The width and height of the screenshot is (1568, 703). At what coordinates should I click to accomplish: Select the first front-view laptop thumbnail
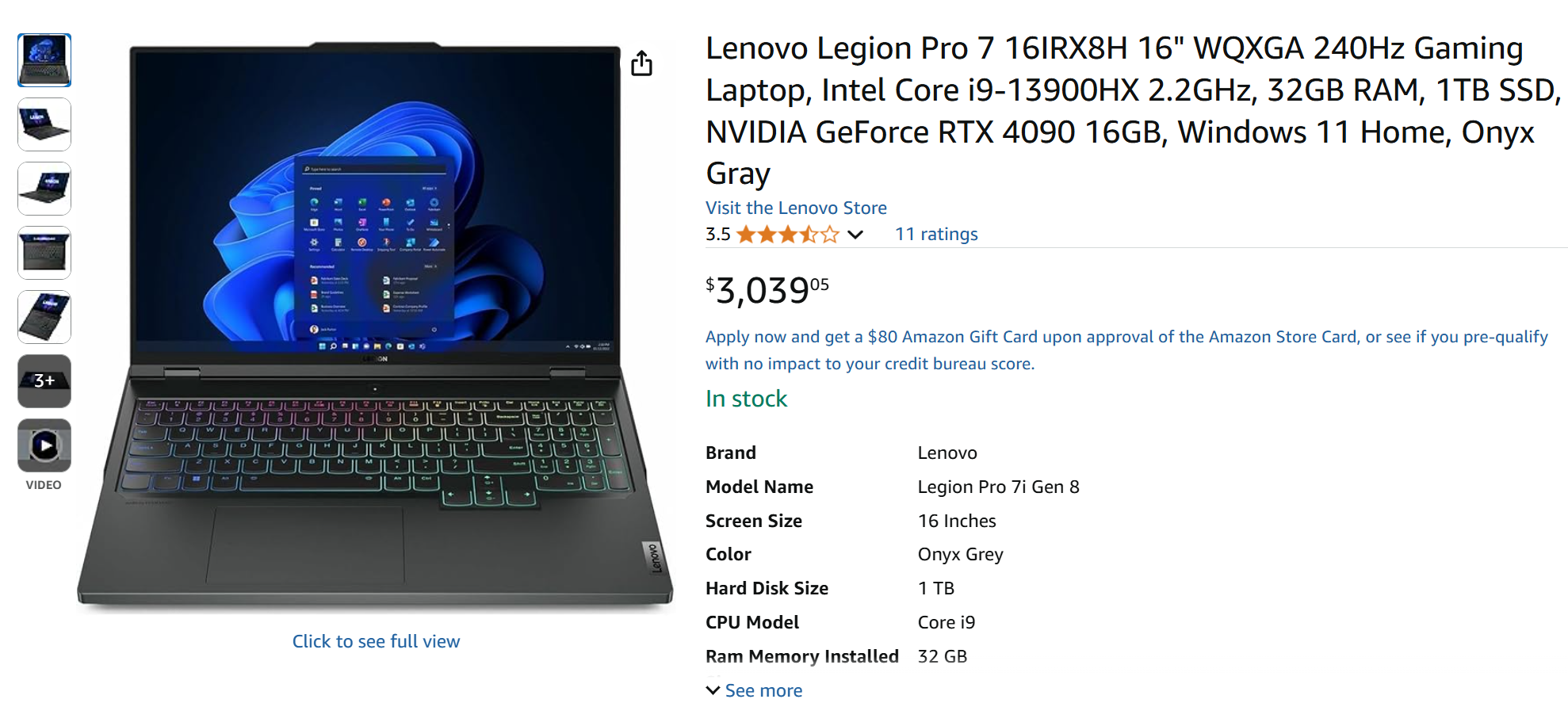tap(44, 60)
